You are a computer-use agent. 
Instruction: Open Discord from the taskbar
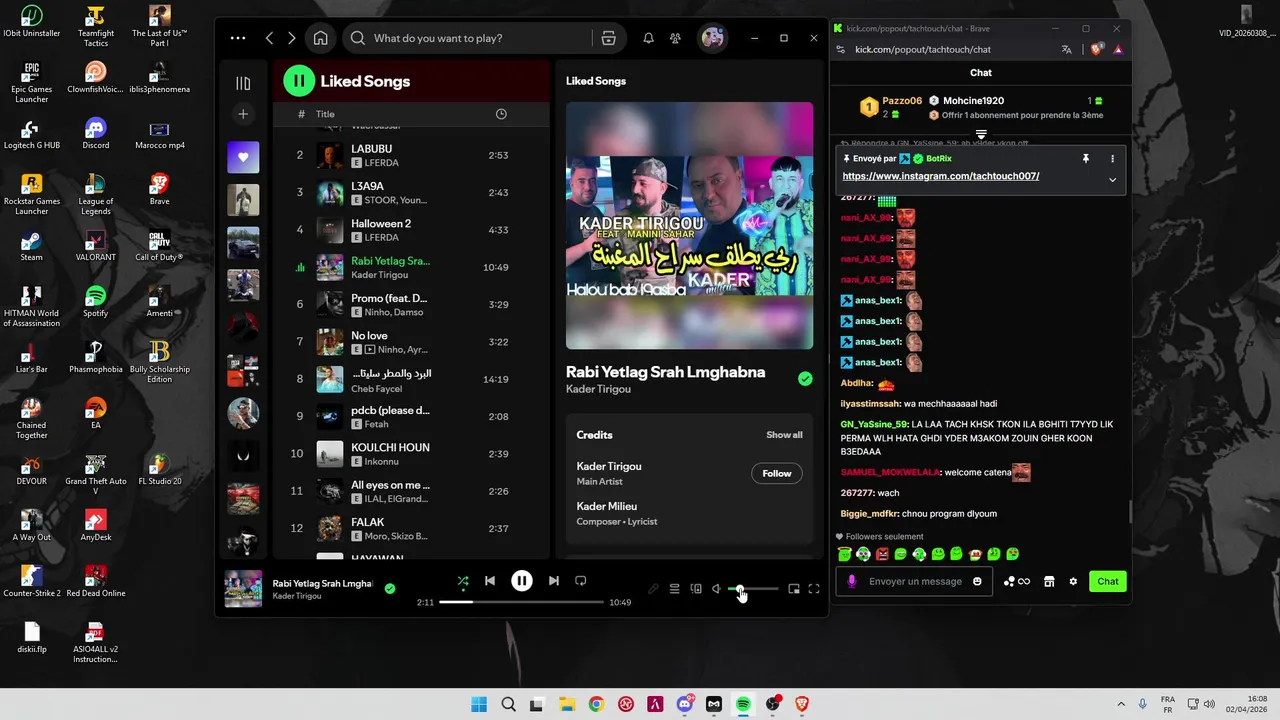coord(684,704)
